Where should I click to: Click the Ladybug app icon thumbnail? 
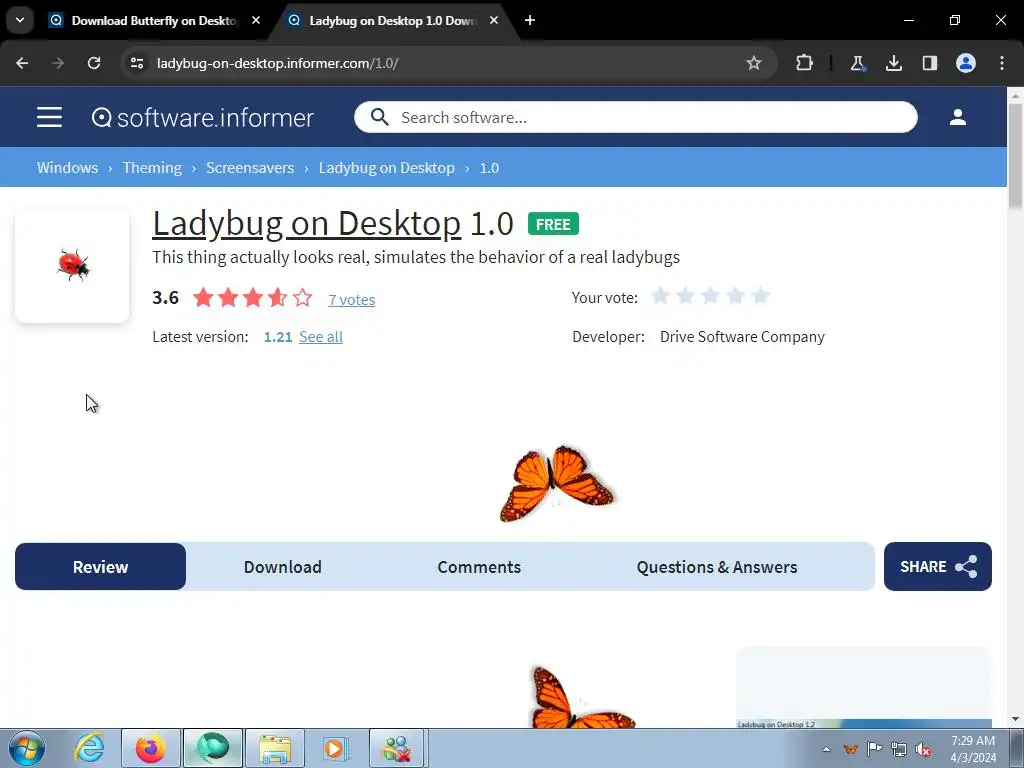(72, 266)
